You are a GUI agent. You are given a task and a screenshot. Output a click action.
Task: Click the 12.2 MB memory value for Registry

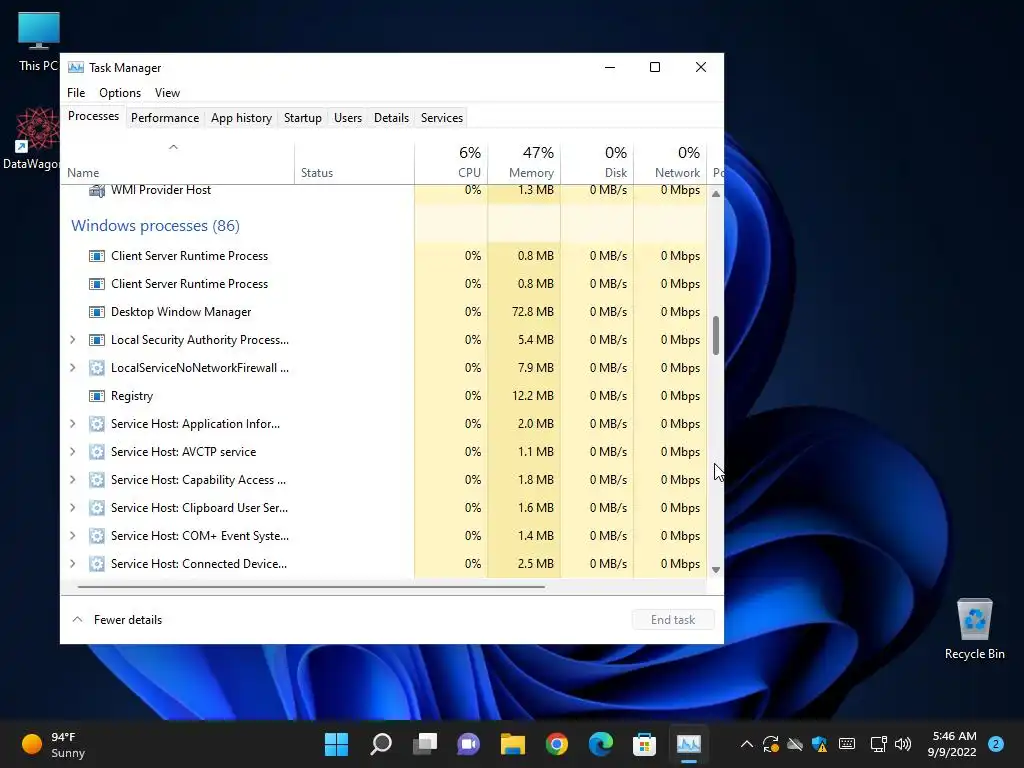click(x=533, y=396)
